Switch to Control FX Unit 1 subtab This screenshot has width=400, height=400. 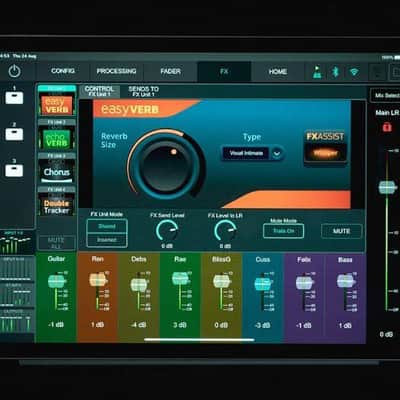pos(99,91)
